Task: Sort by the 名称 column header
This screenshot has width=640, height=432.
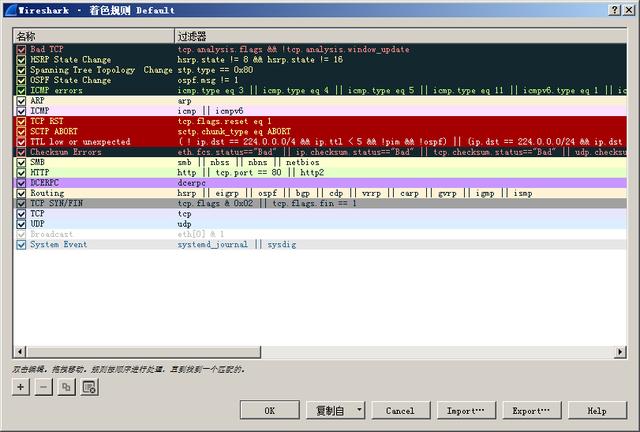Action: point(93,36)
